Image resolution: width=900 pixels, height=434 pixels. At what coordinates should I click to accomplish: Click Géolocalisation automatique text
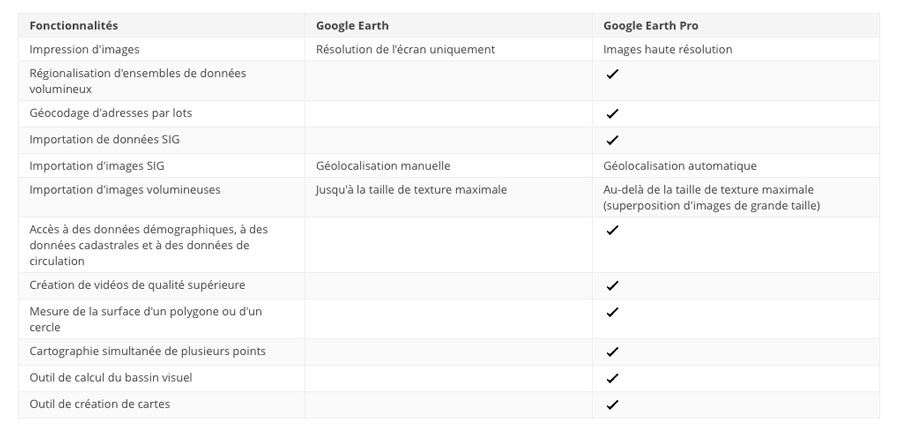680,166
